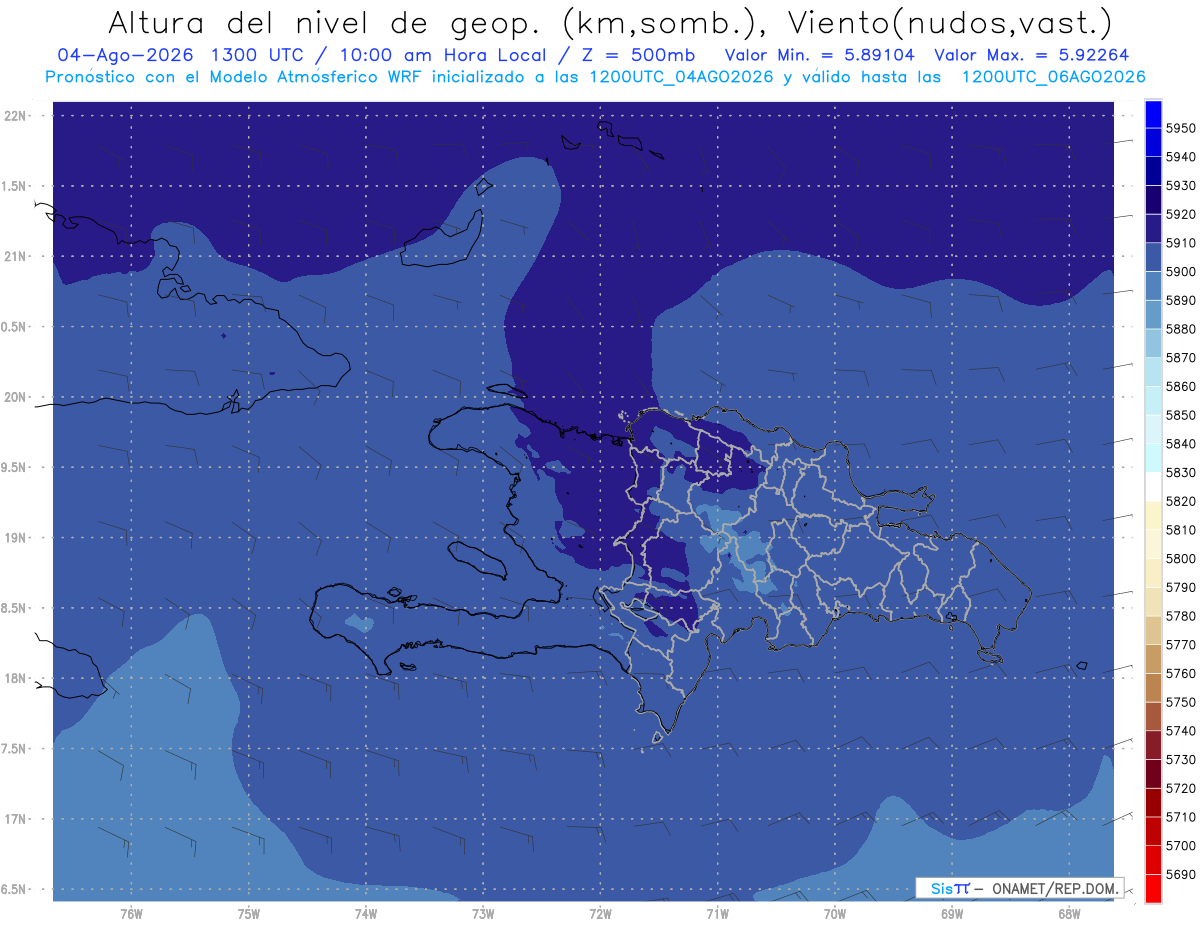Screen dimensions: 1200x927
Task: Click the "19N" latitude label
Action: [16, 538]
